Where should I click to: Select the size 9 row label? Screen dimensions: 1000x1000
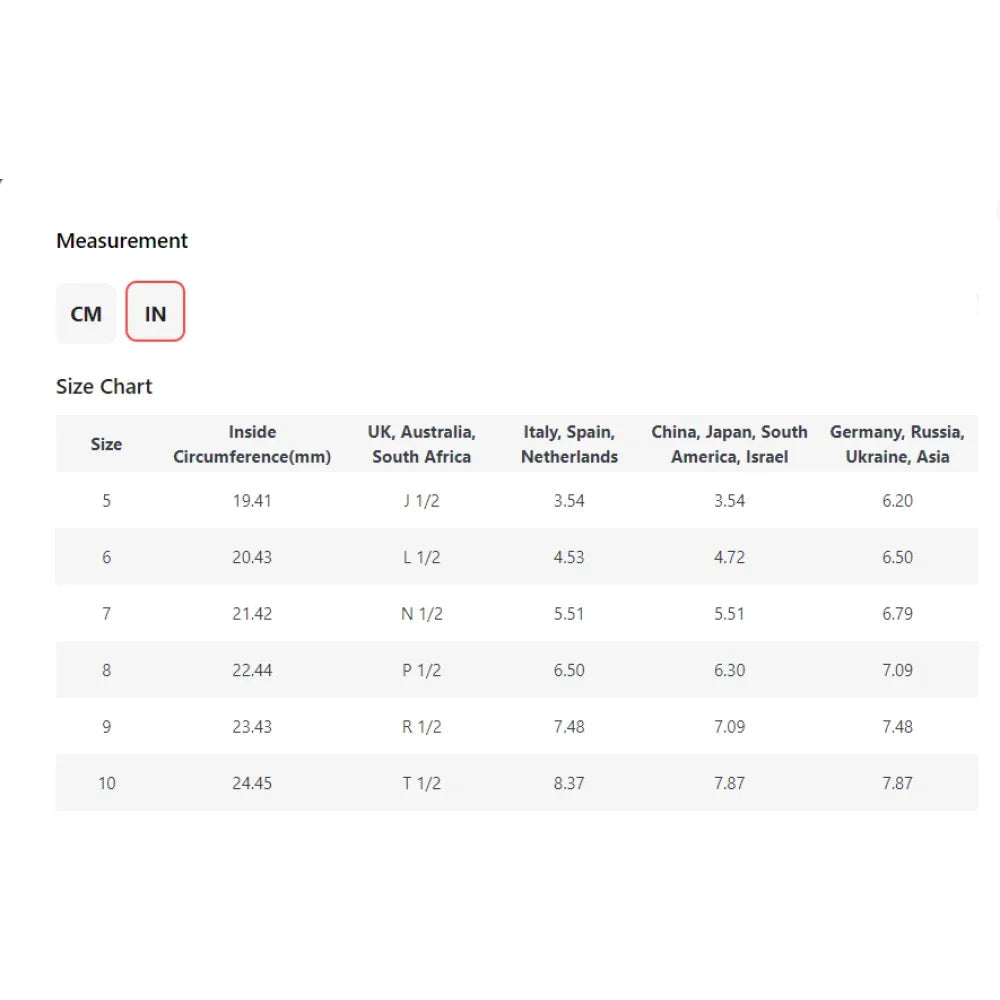click(106, 727)
